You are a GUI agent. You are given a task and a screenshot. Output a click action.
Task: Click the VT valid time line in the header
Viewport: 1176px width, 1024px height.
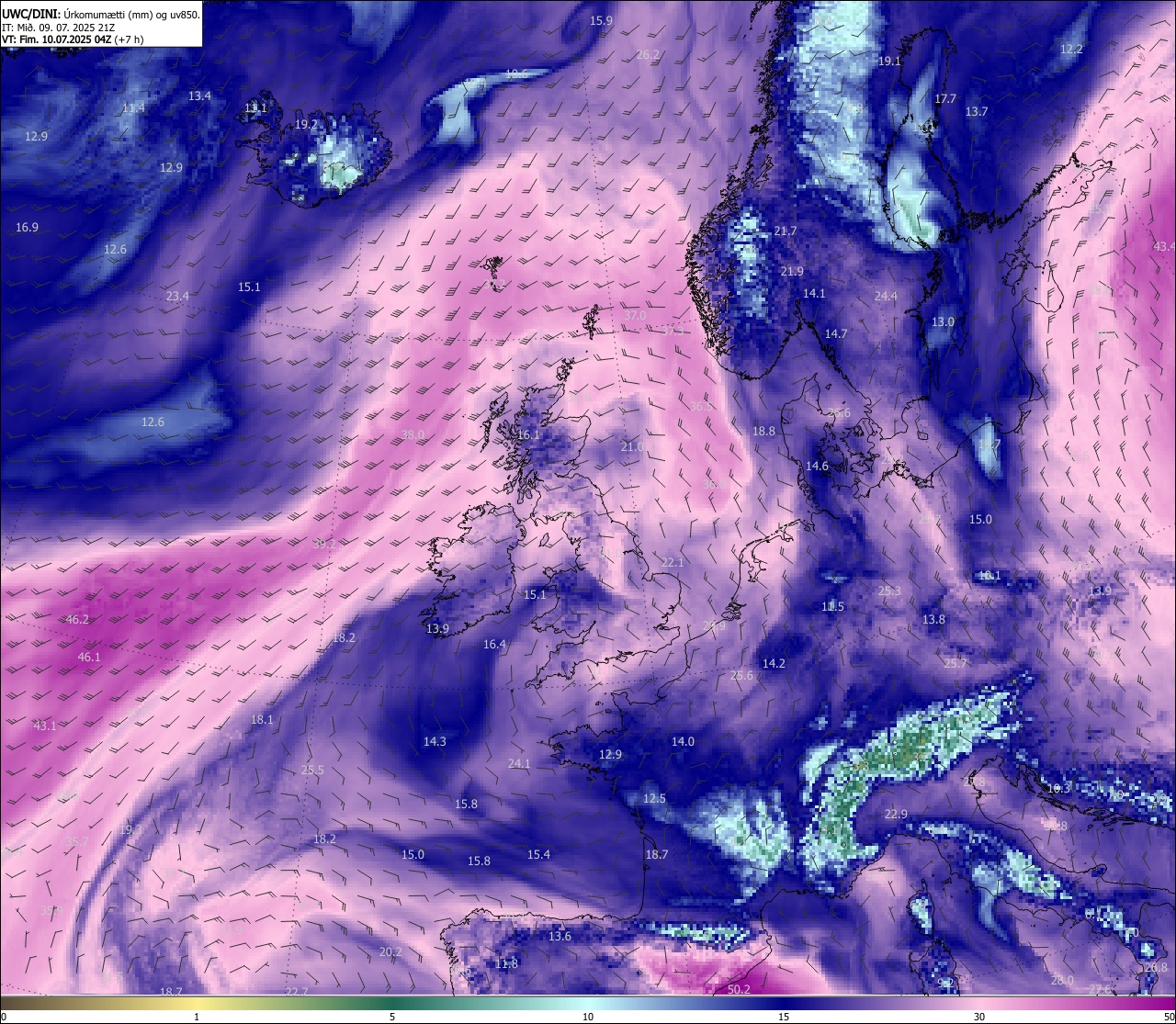[x=73, y=39]
